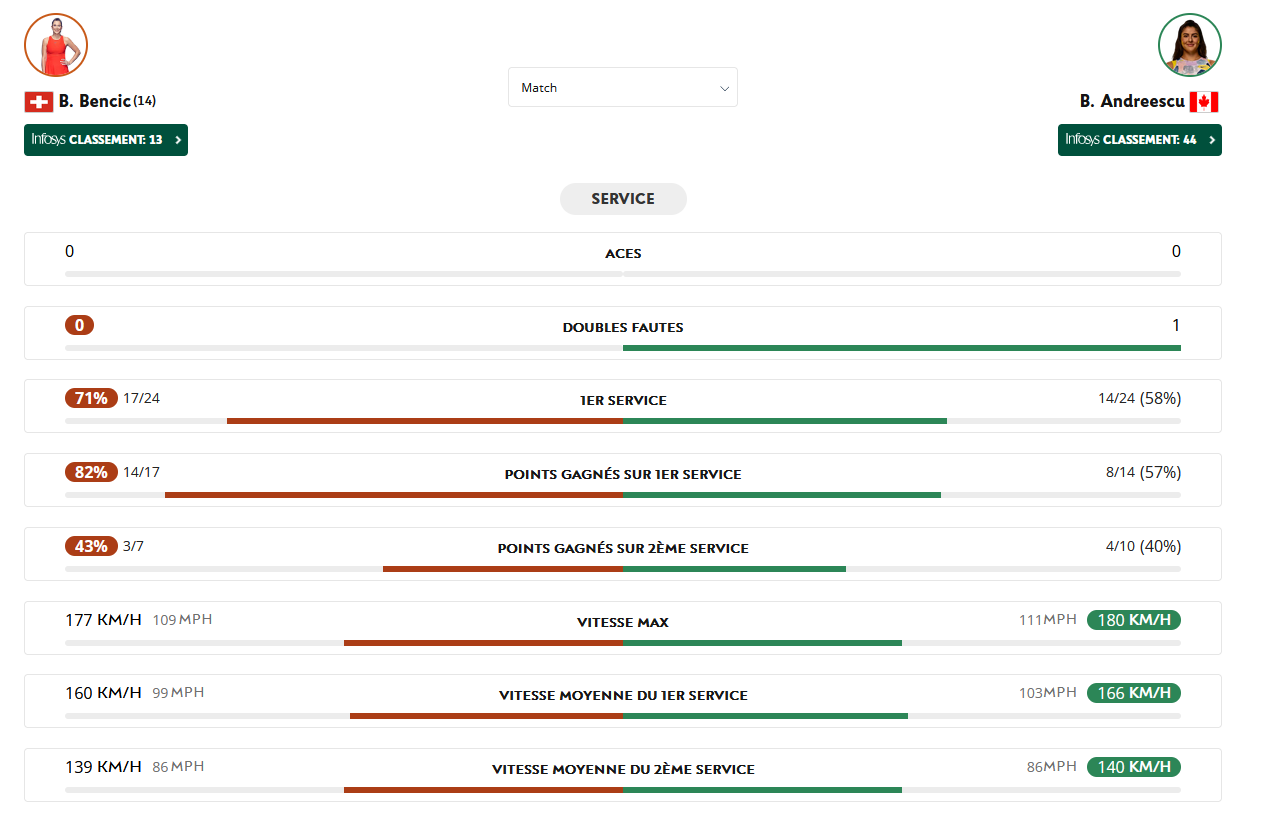Click B. Andreescu's circular player photo

1189,45
